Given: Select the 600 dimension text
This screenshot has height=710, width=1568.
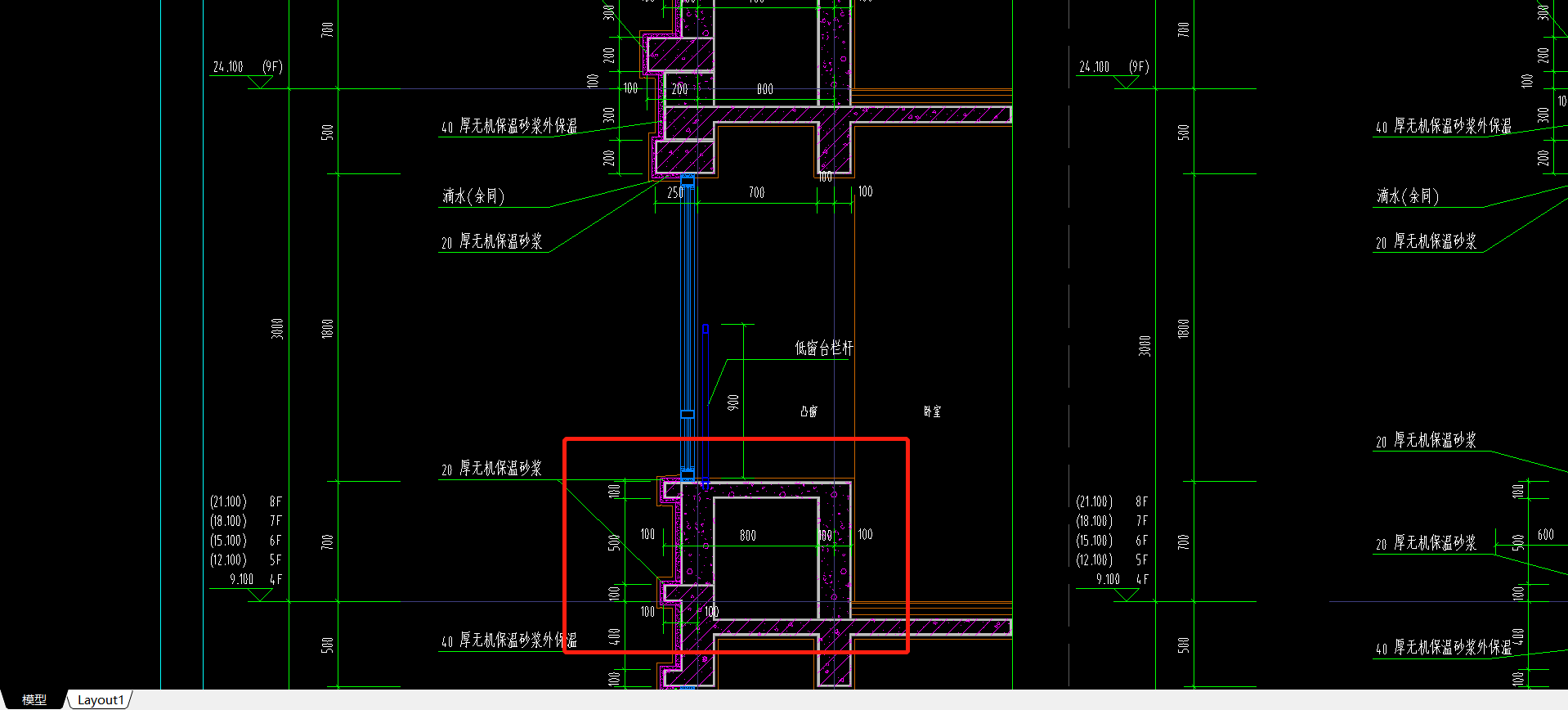Looking at the screenshot, I should (1545, 535).
